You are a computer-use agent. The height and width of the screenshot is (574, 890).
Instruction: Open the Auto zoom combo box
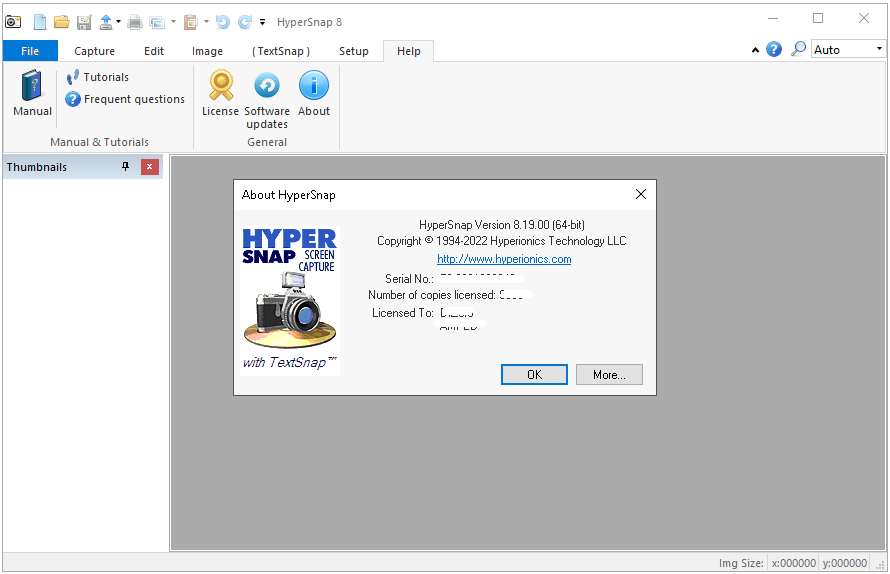pos(848,49)
